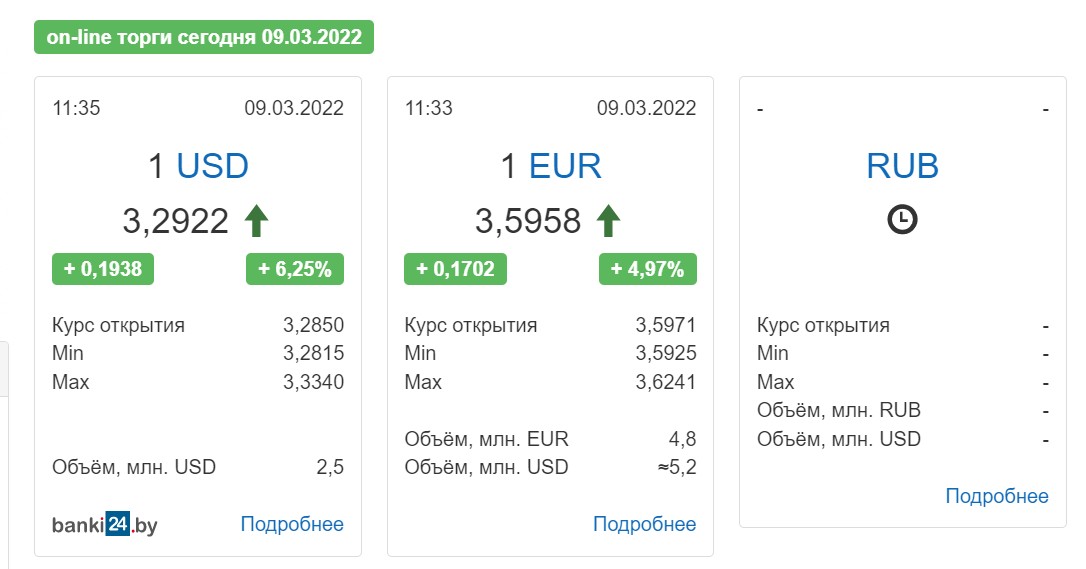1086x569 pixels.
Task: Click the + 4,97% percent badge
Action: (x=648, y=269)
